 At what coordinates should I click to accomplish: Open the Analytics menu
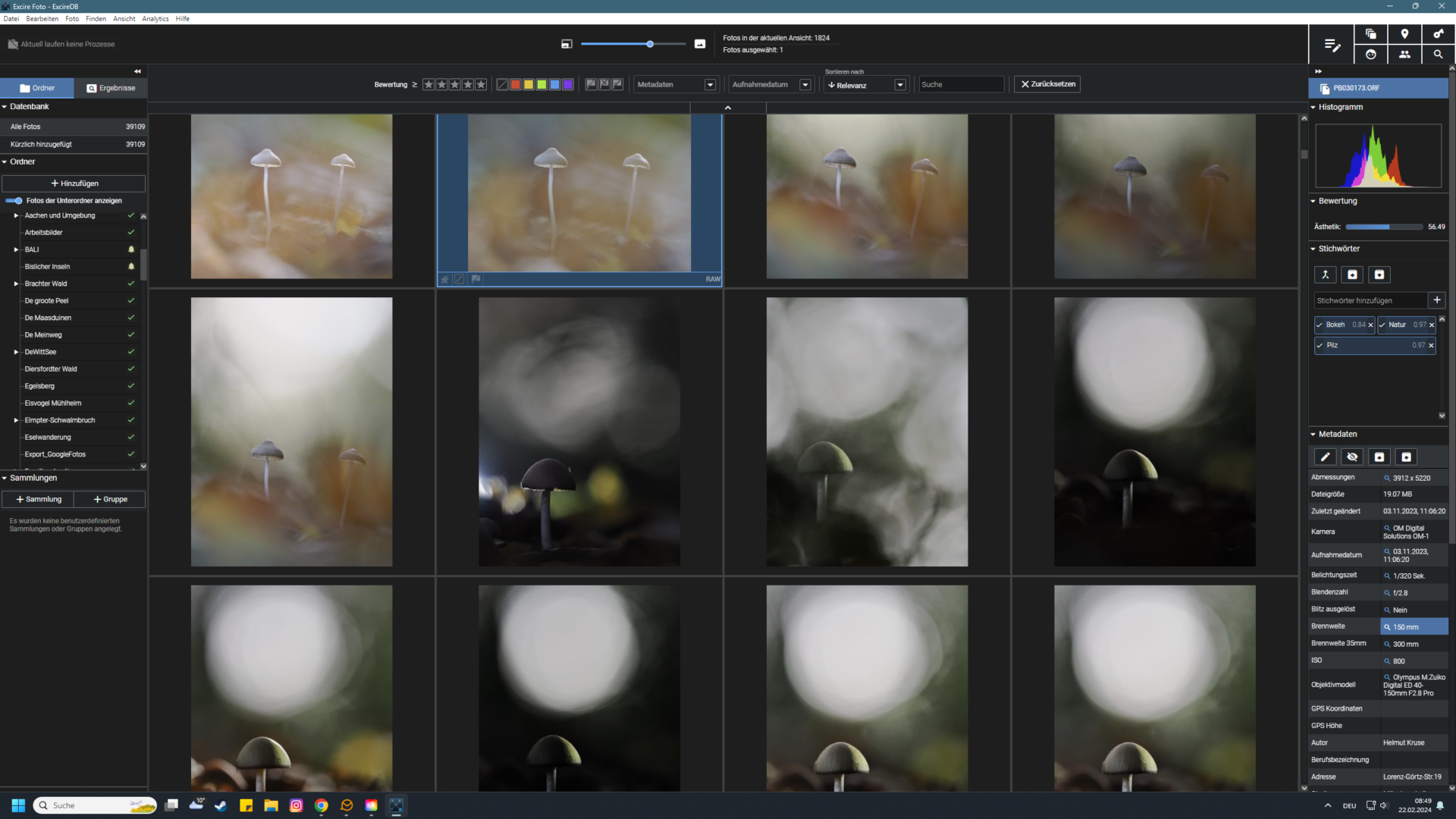(x=155, y=19)
